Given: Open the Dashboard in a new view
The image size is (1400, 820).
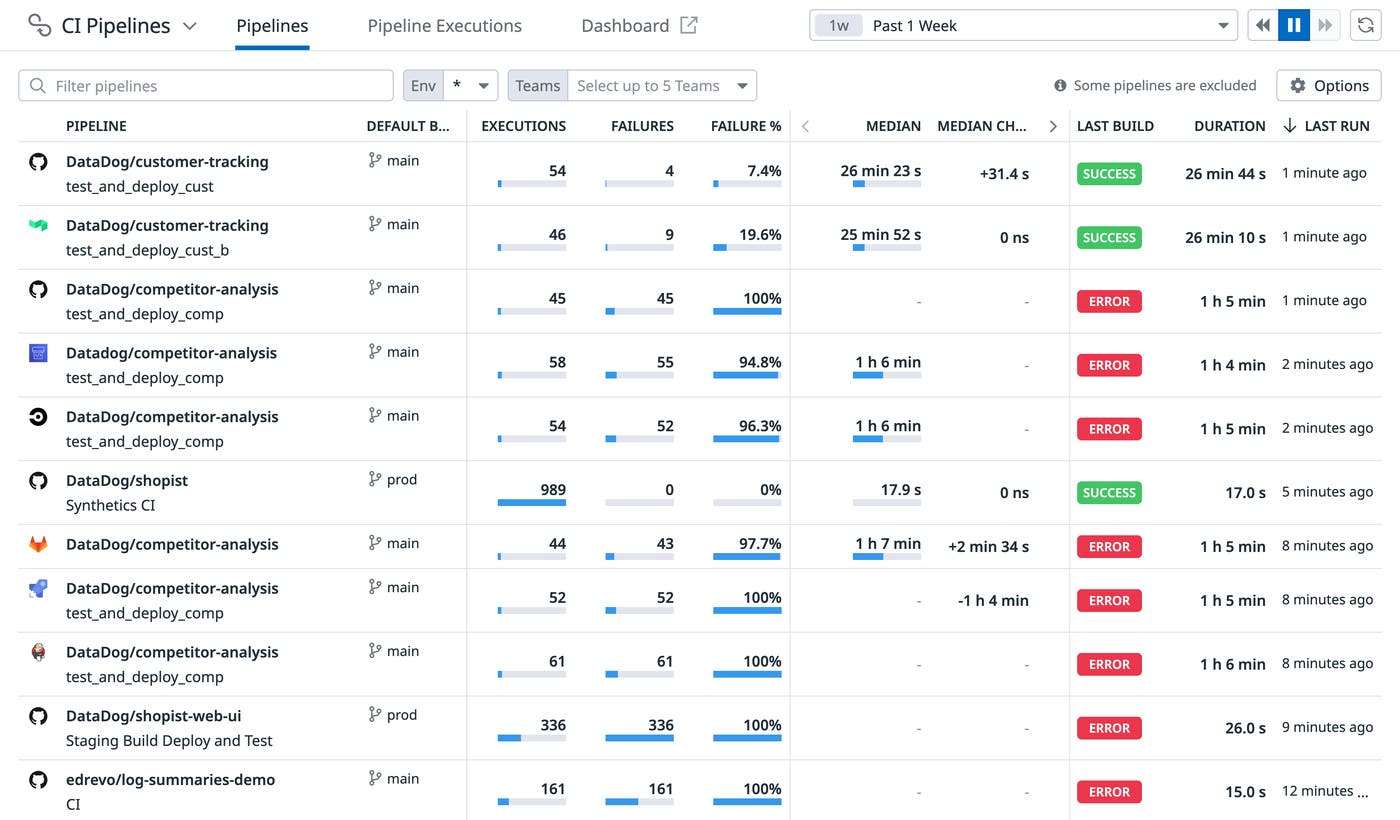Looking at the screenshot, I should (638, 25).
